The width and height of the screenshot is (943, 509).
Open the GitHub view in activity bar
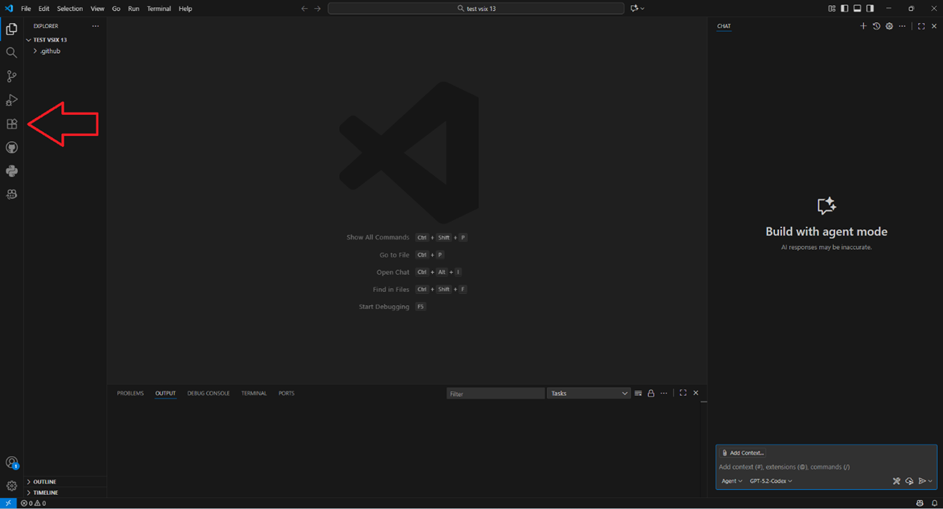click(x=11, y=147)
